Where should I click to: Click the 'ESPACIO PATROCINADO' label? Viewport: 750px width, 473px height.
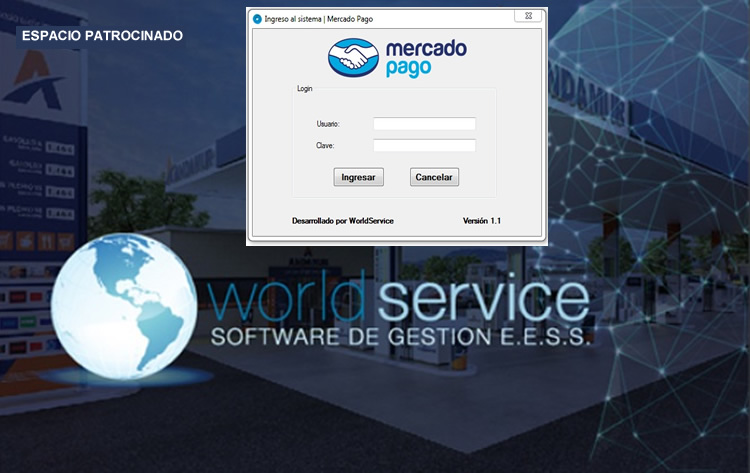(102, 35)
